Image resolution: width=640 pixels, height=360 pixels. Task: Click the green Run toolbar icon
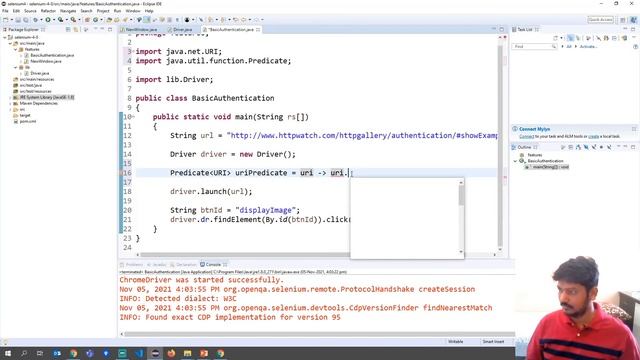48,20
